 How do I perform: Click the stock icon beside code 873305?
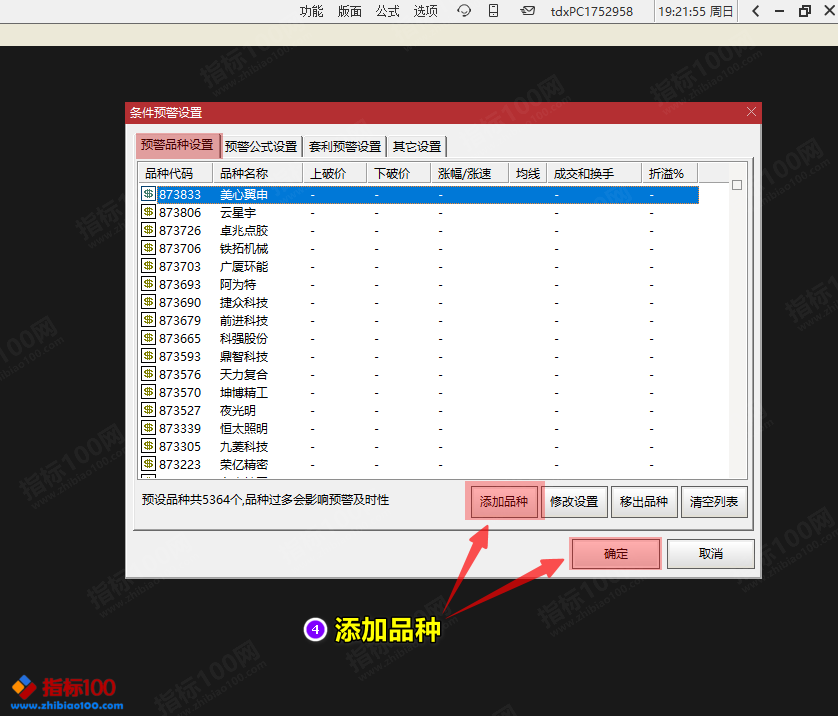tap(148, 446)
